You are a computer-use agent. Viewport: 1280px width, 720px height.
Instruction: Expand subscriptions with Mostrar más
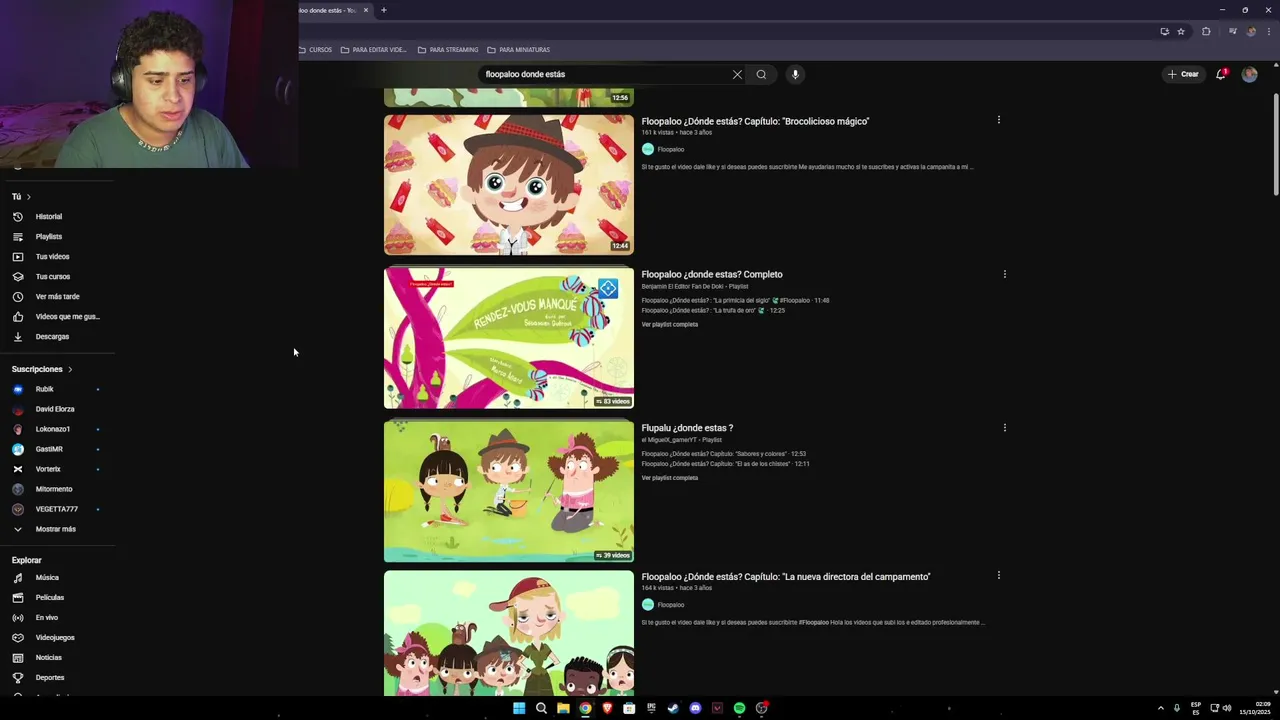click(x=55, y=529)
